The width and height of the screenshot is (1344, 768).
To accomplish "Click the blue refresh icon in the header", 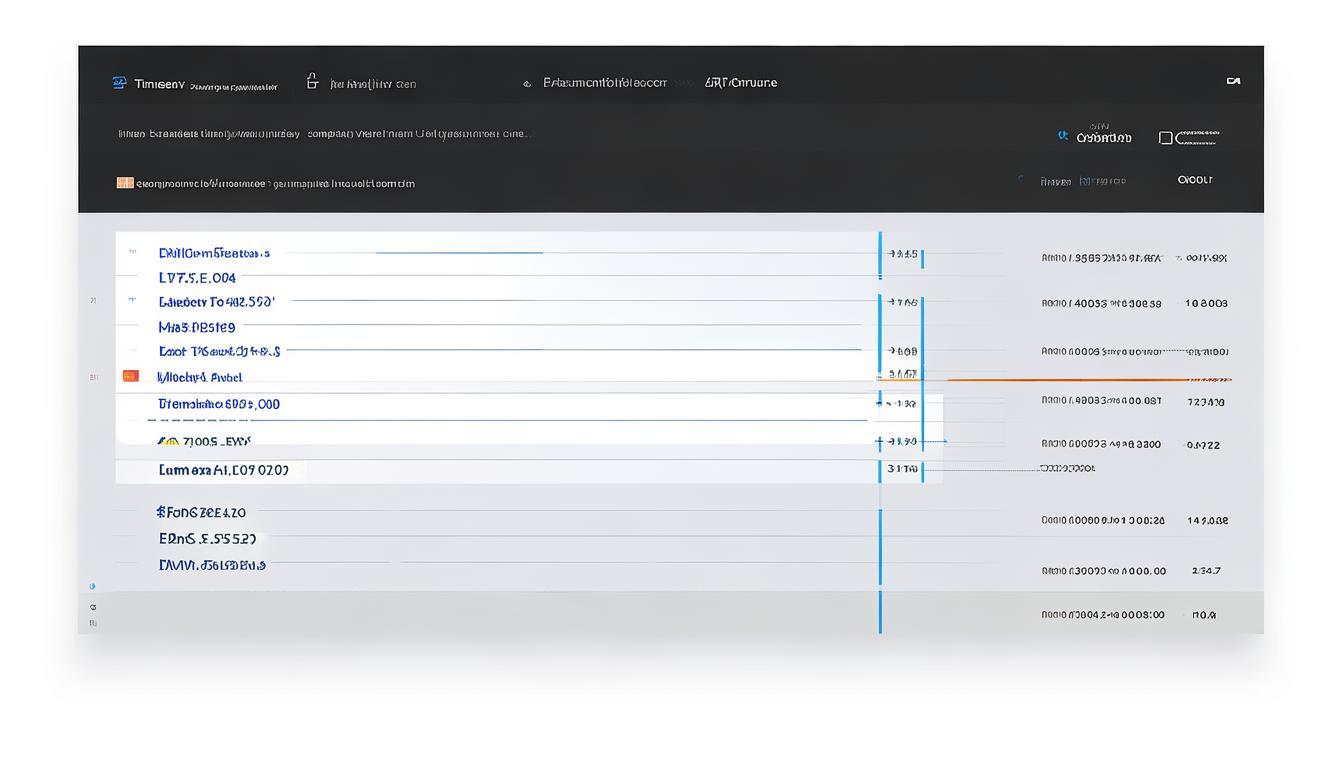I will coord(1063,136).
